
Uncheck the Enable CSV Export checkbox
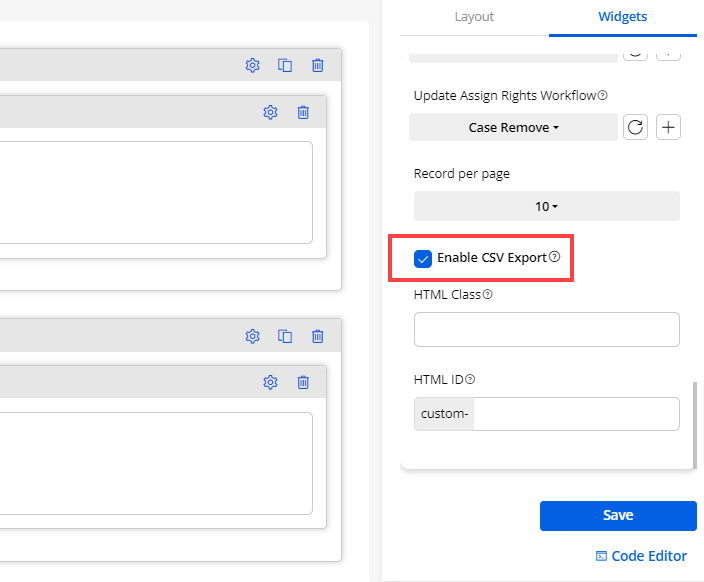(x=423, y=259)
